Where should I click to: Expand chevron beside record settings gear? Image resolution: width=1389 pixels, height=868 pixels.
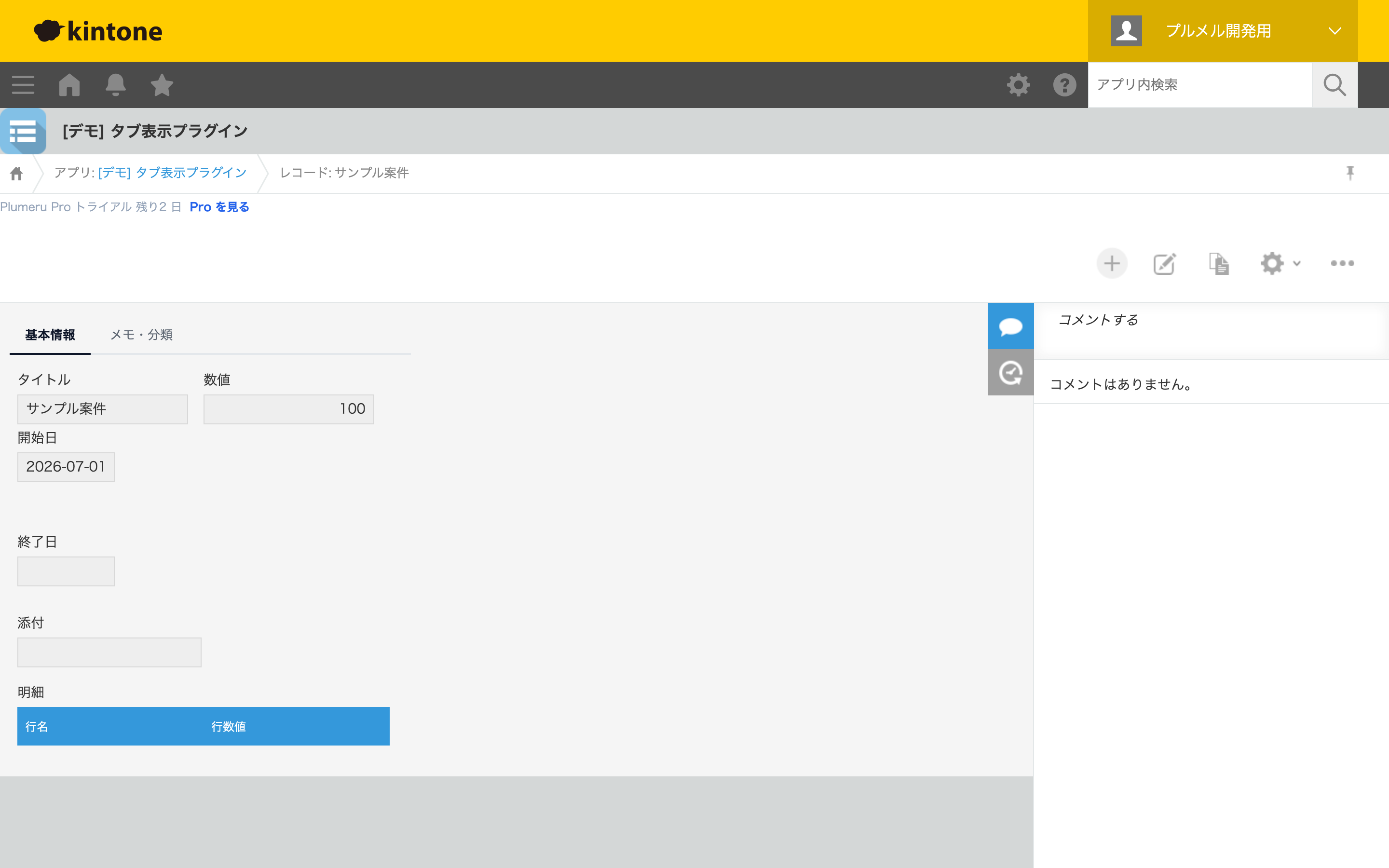(x=1296, y=263)
